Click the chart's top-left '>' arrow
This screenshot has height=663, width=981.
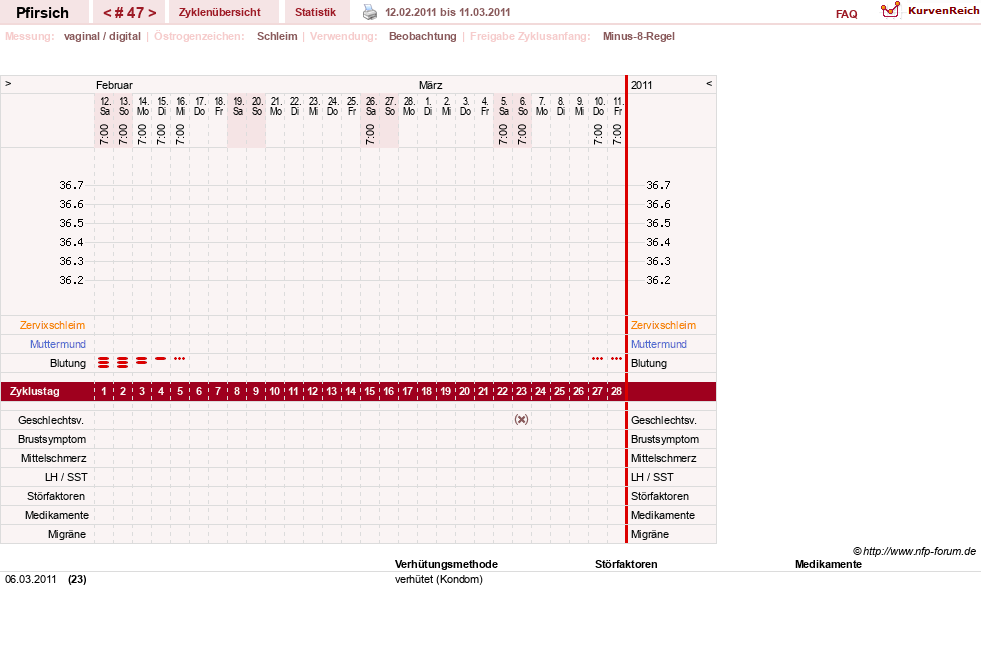8,83
